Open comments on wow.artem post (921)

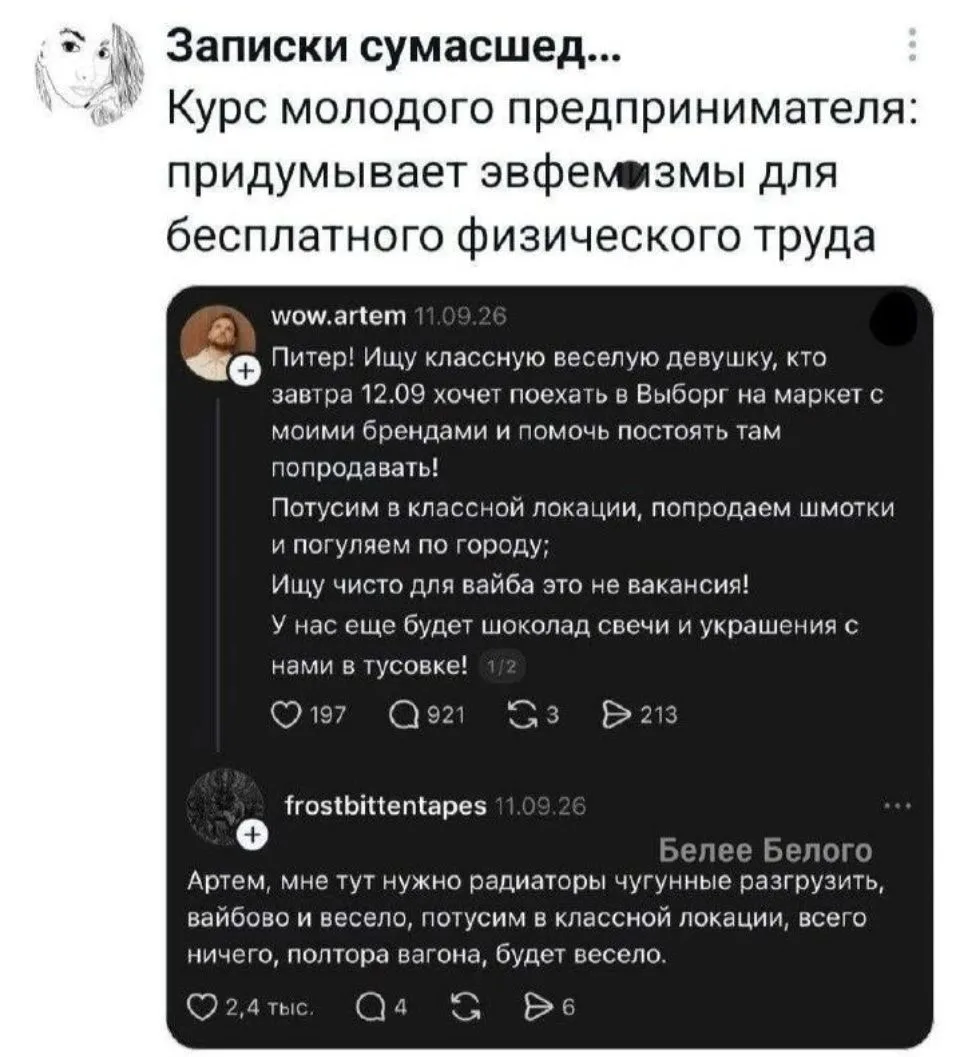tap(403, 714)
